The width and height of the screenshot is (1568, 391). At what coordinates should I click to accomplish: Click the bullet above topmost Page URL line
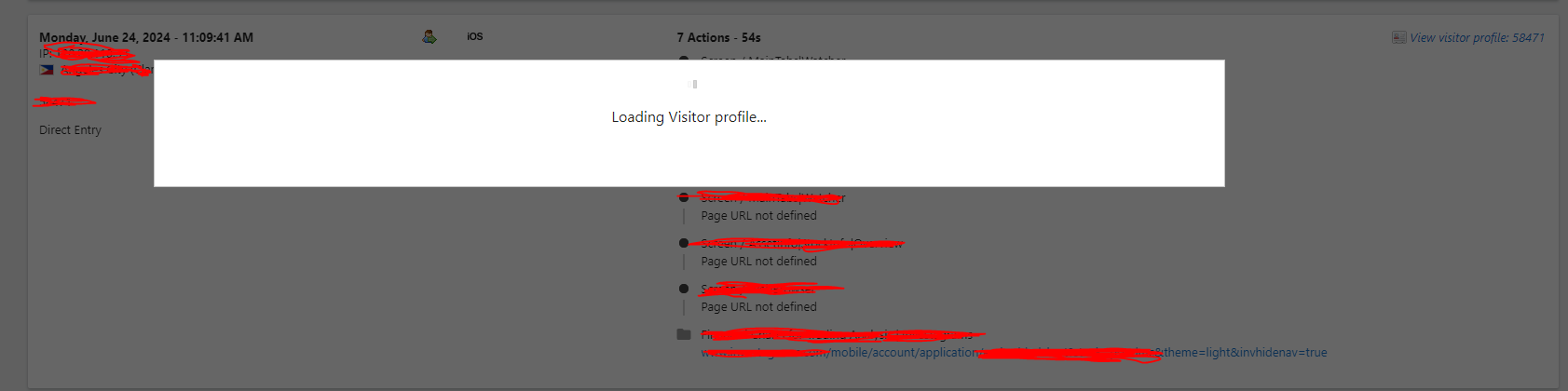tap(684, 197)
